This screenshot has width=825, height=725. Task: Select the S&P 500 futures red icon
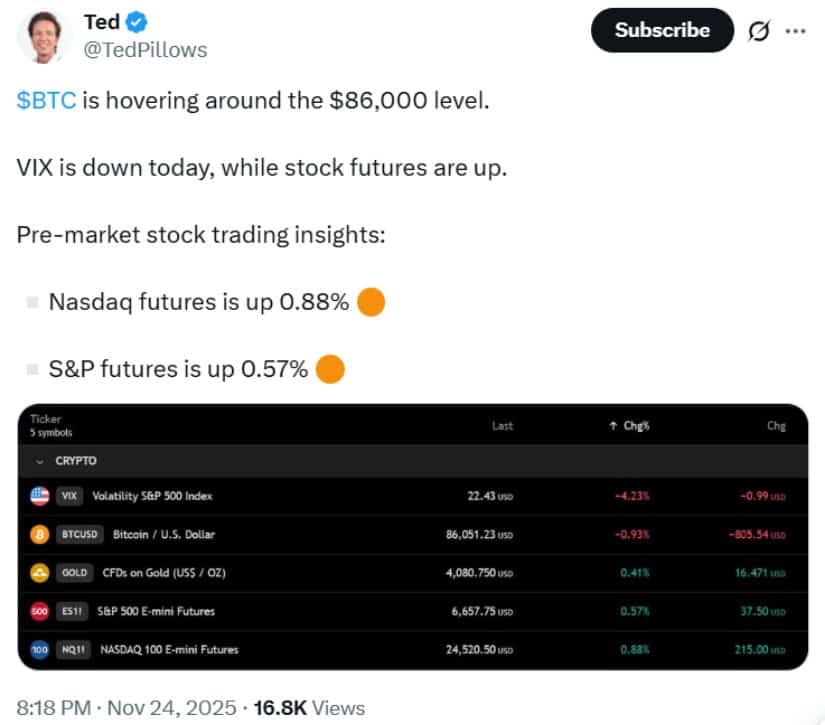tap(37, 611)
